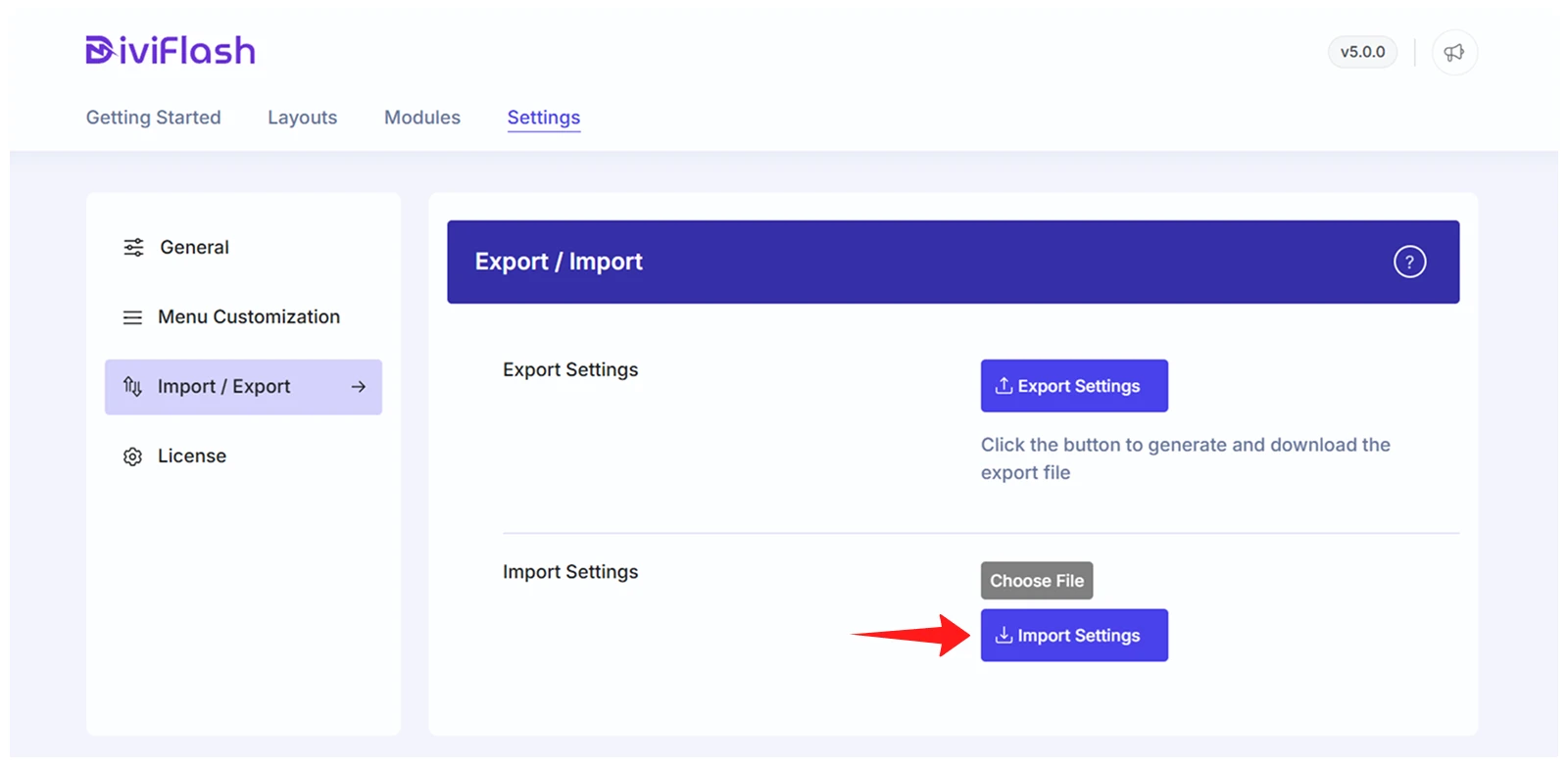Click the up-down arrows icon beside Import / Export
The height and width of the screenshot is (767, 1568).
132,387
